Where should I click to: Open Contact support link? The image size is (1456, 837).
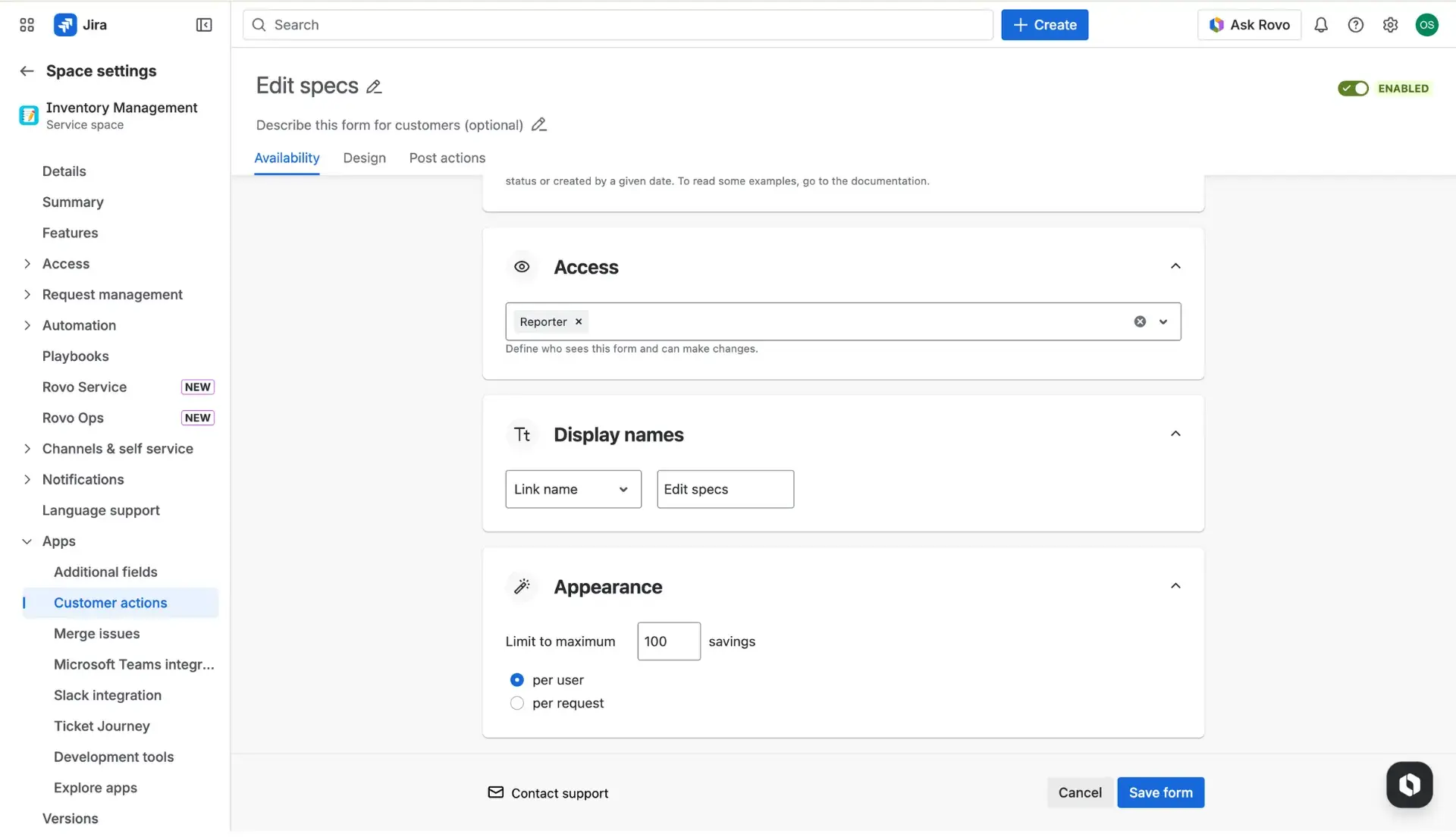click(559, 793)
